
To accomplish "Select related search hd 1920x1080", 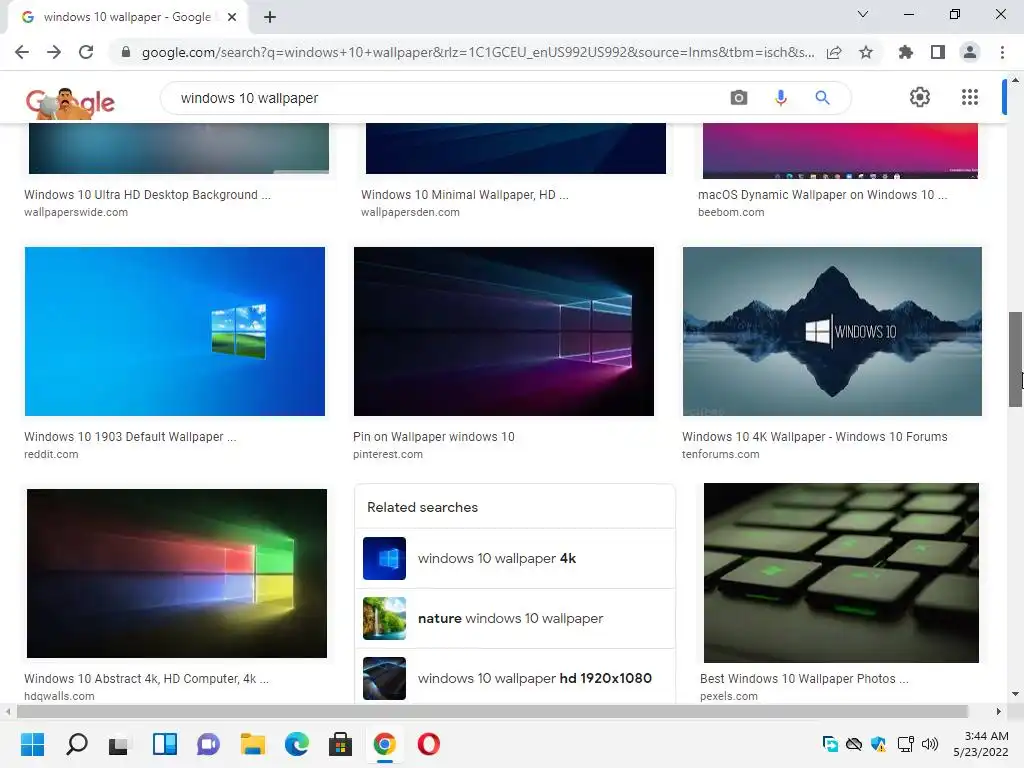I will [515, 678].
